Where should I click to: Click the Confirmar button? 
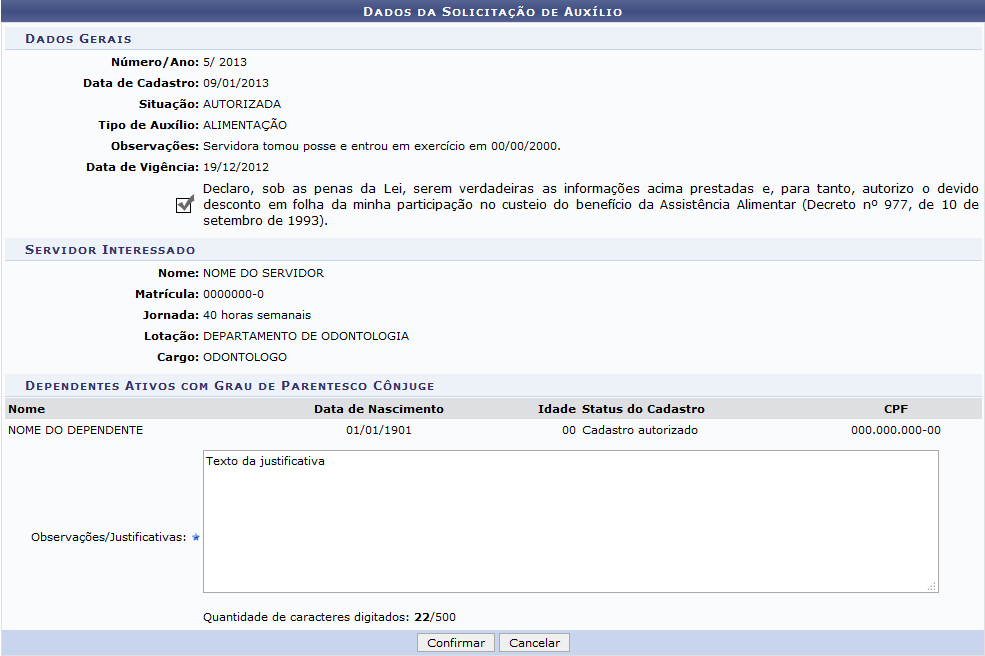click(455, 643)
